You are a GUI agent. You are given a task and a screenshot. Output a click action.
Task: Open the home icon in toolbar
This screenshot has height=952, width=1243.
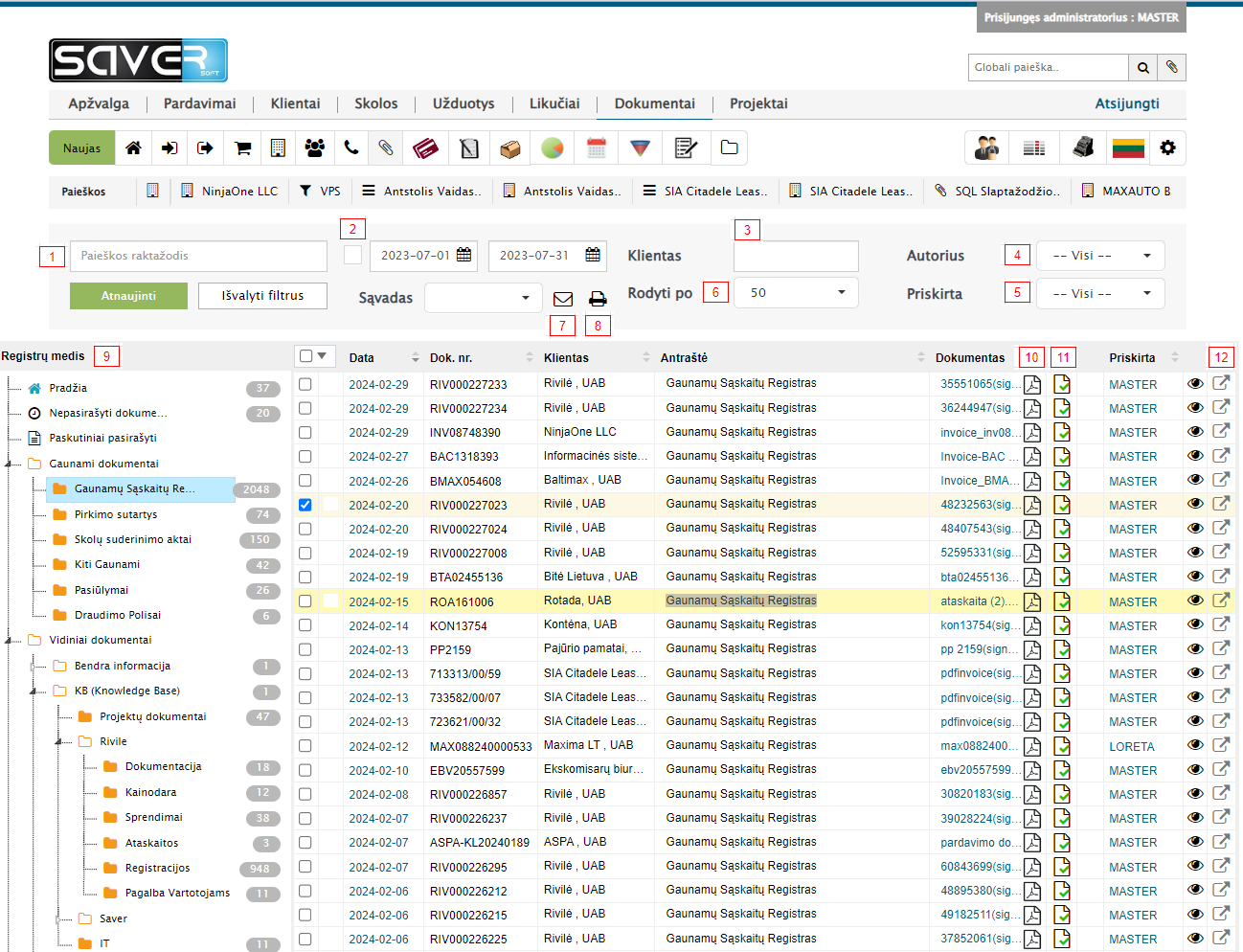coord(133,148)
